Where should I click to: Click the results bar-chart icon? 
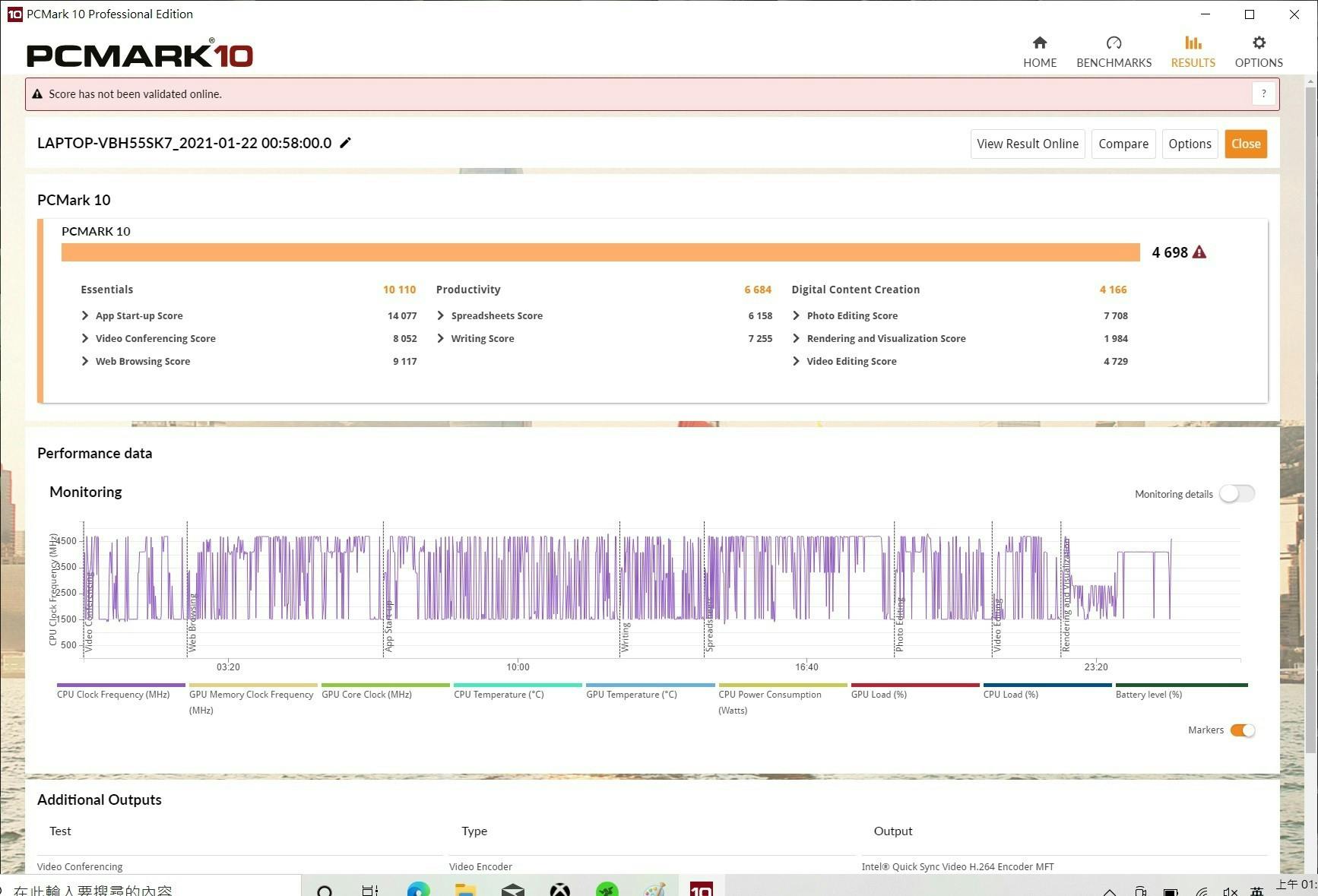[1193, 43]
